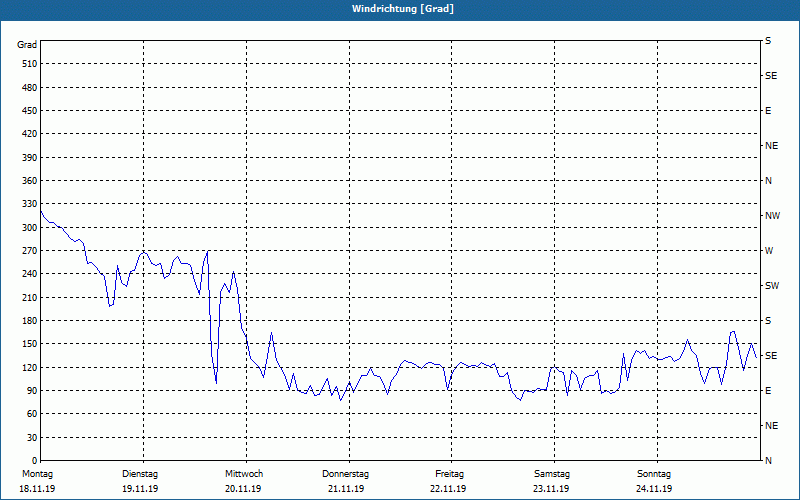Select the y-axis tick label 240
The image size is (800, 500).
pyautogui.click(x=29, y=274)
